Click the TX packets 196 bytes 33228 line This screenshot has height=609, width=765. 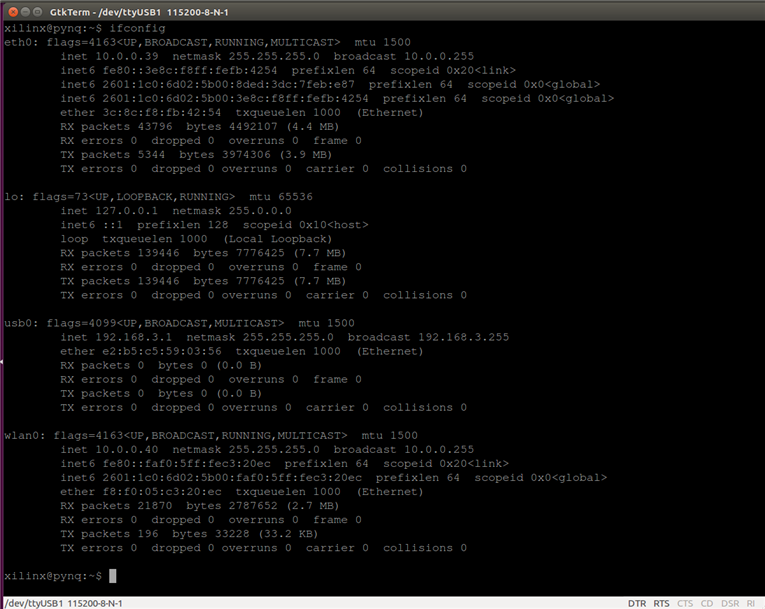point(189,534)
